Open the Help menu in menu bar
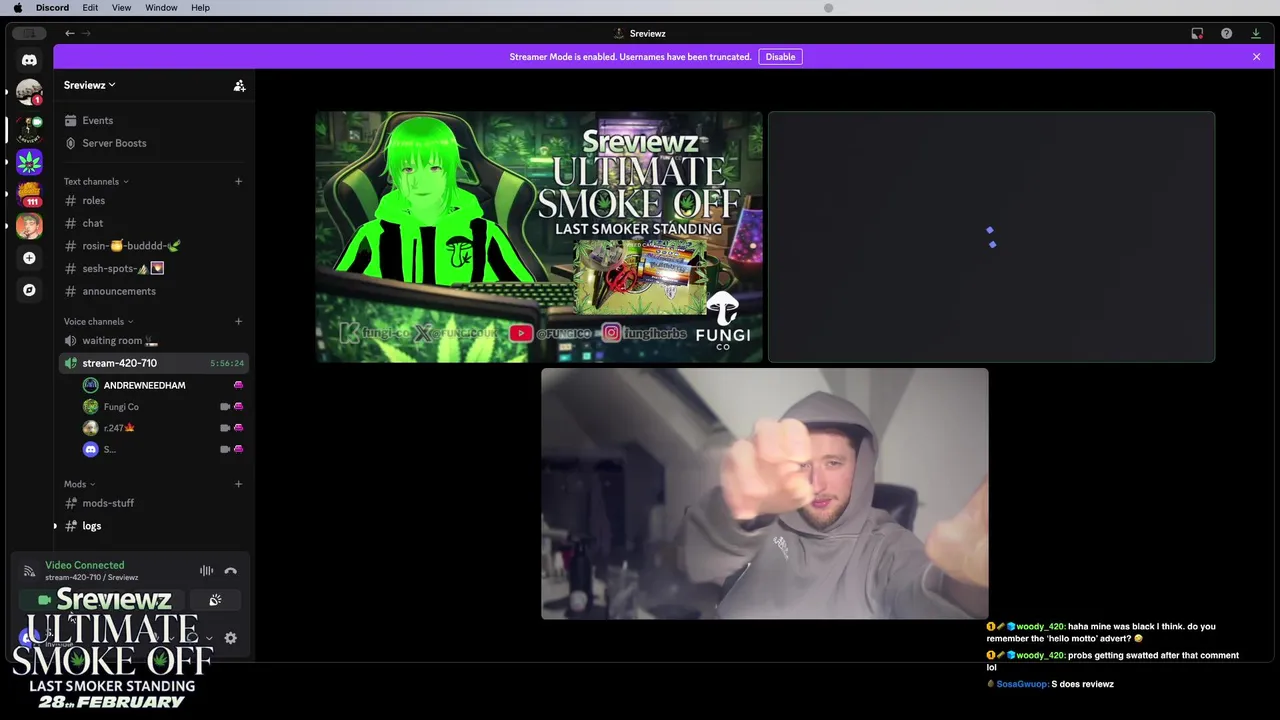1280x720 pixels. click(200, 8)
